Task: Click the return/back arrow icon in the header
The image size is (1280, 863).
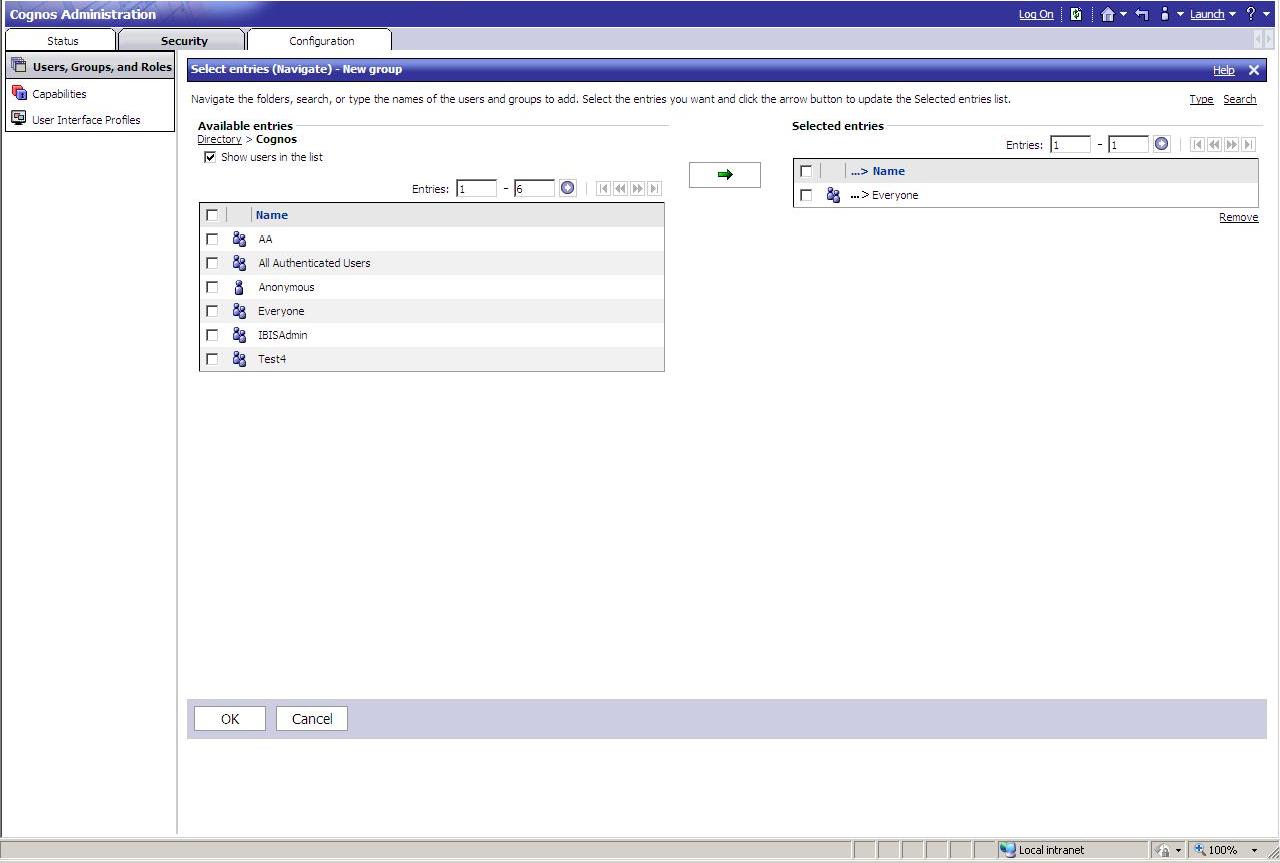Action: point(1141,13)
